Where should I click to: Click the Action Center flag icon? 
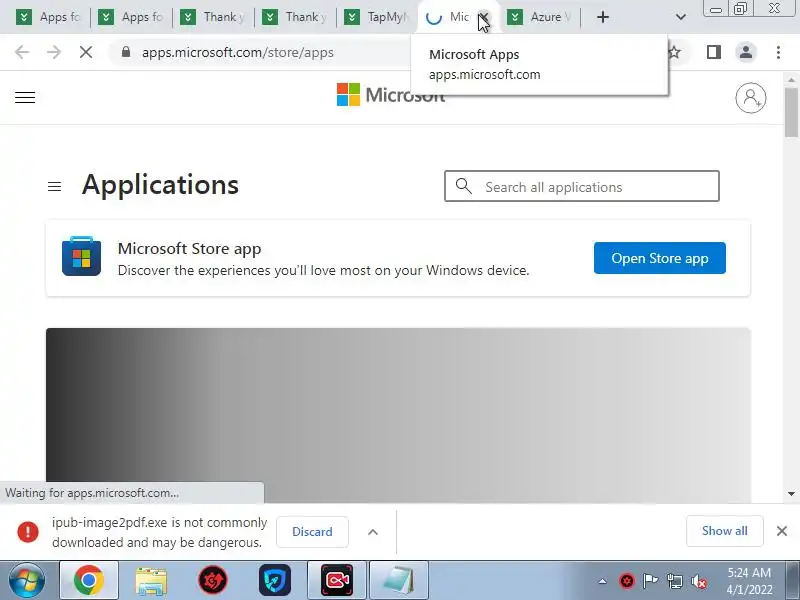point(650,581)
